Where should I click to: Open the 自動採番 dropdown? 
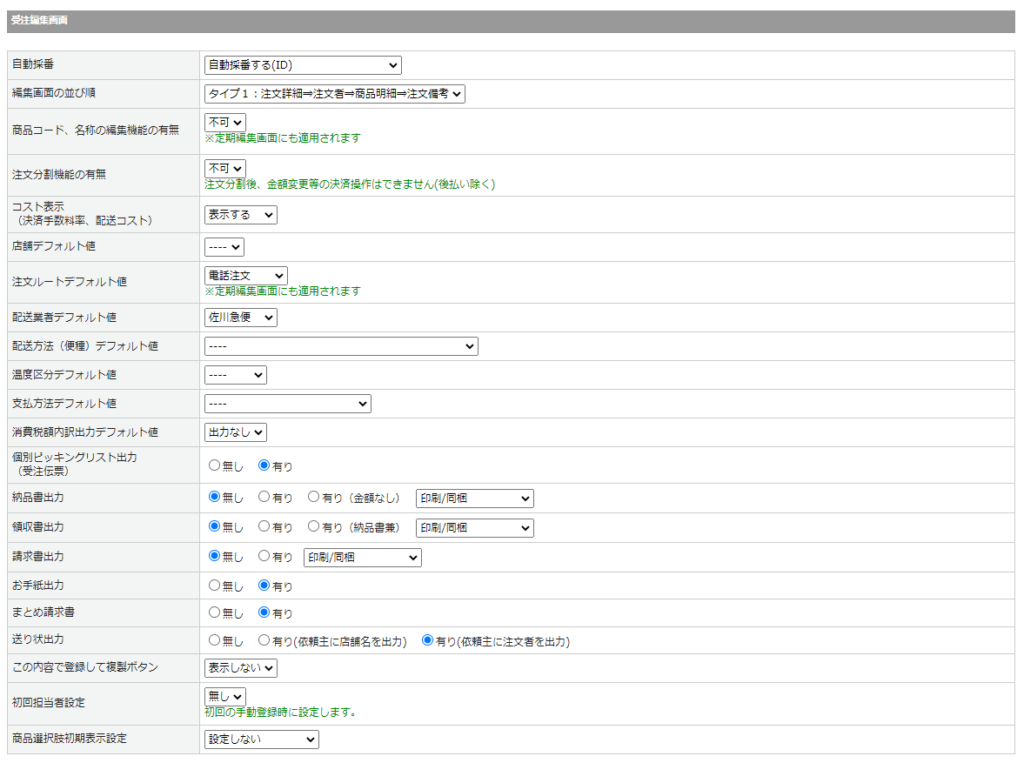pos(302,65)
